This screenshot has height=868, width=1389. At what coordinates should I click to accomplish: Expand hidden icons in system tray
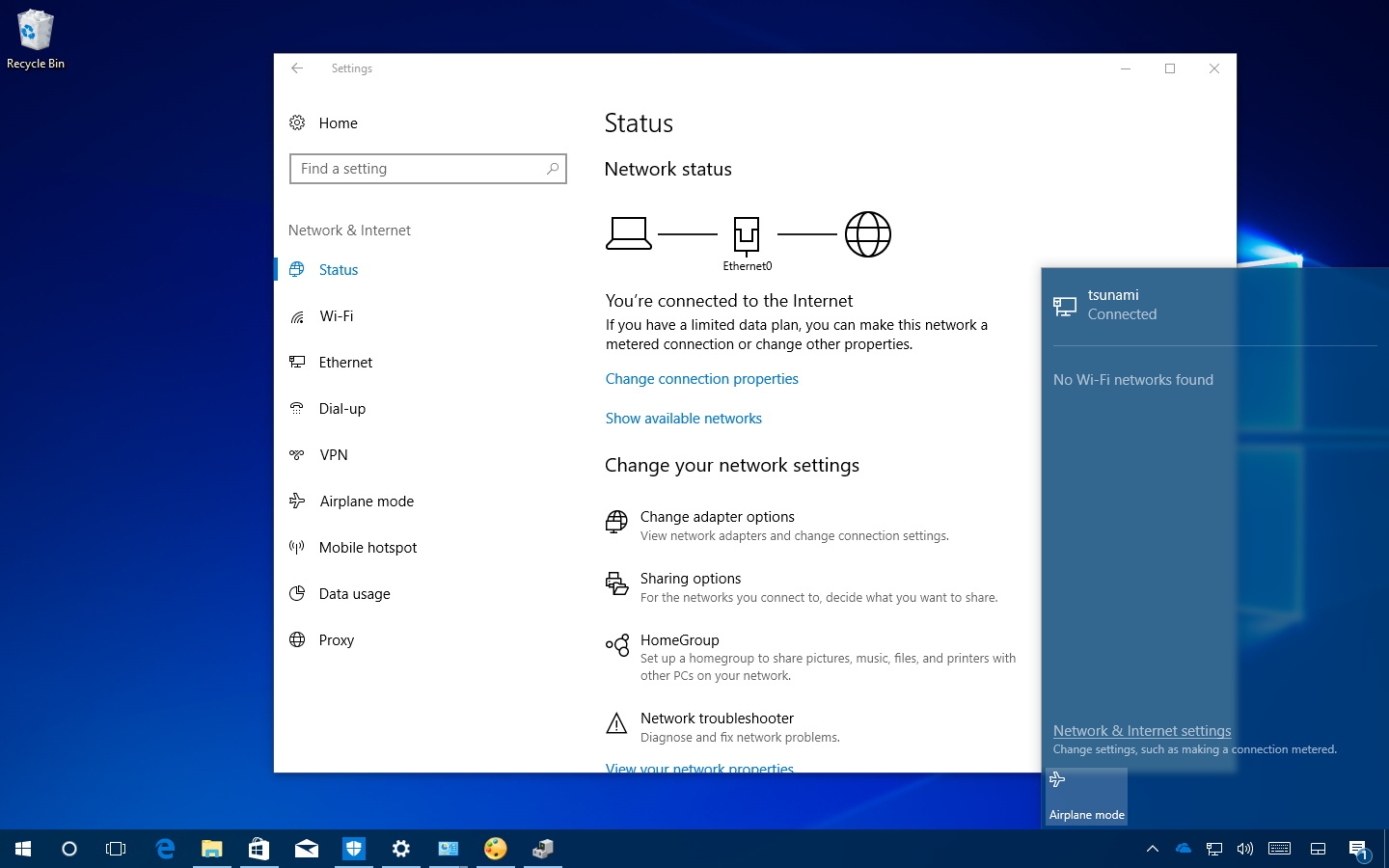point(1152,849)
